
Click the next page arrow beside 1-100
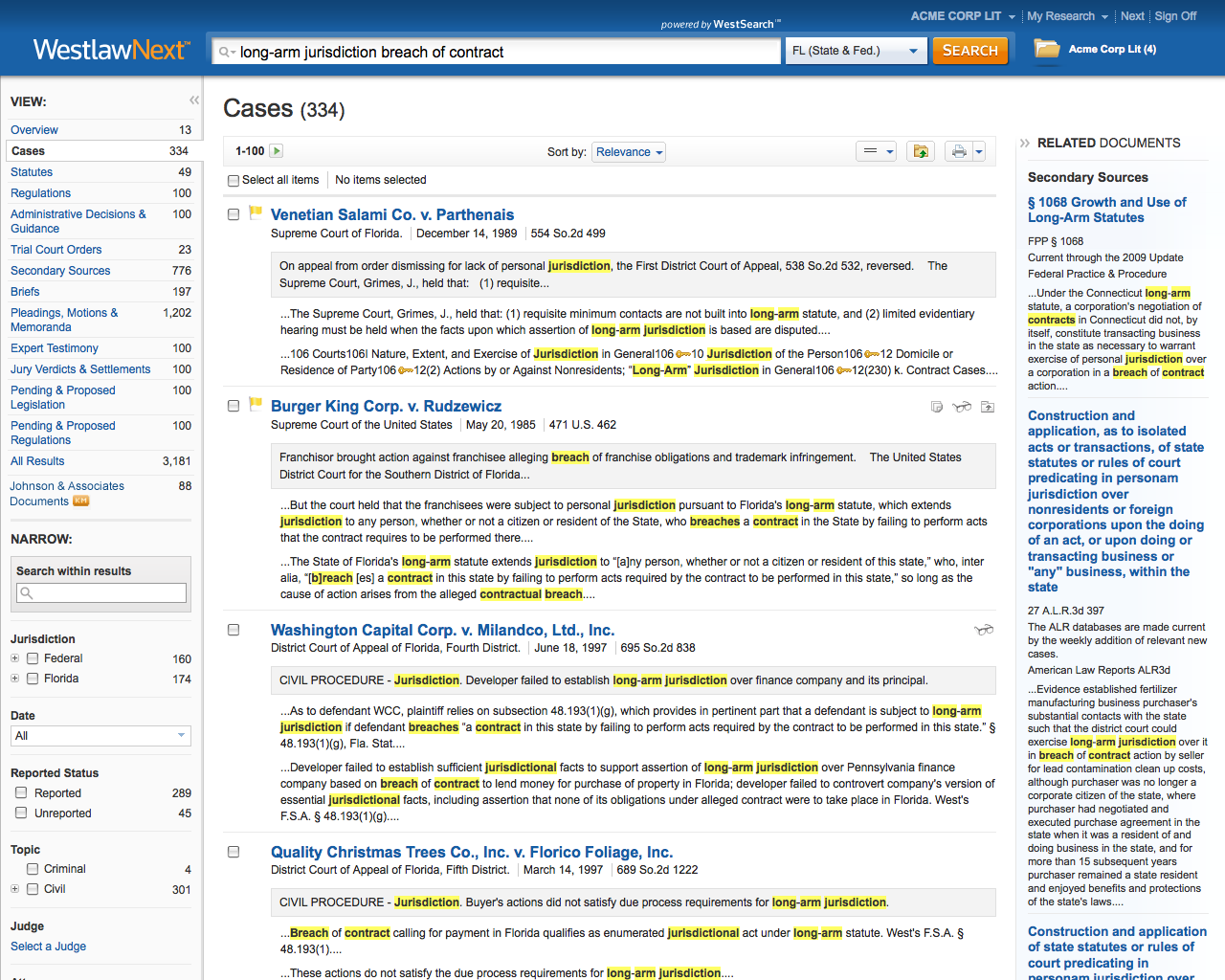click(277, 151)
